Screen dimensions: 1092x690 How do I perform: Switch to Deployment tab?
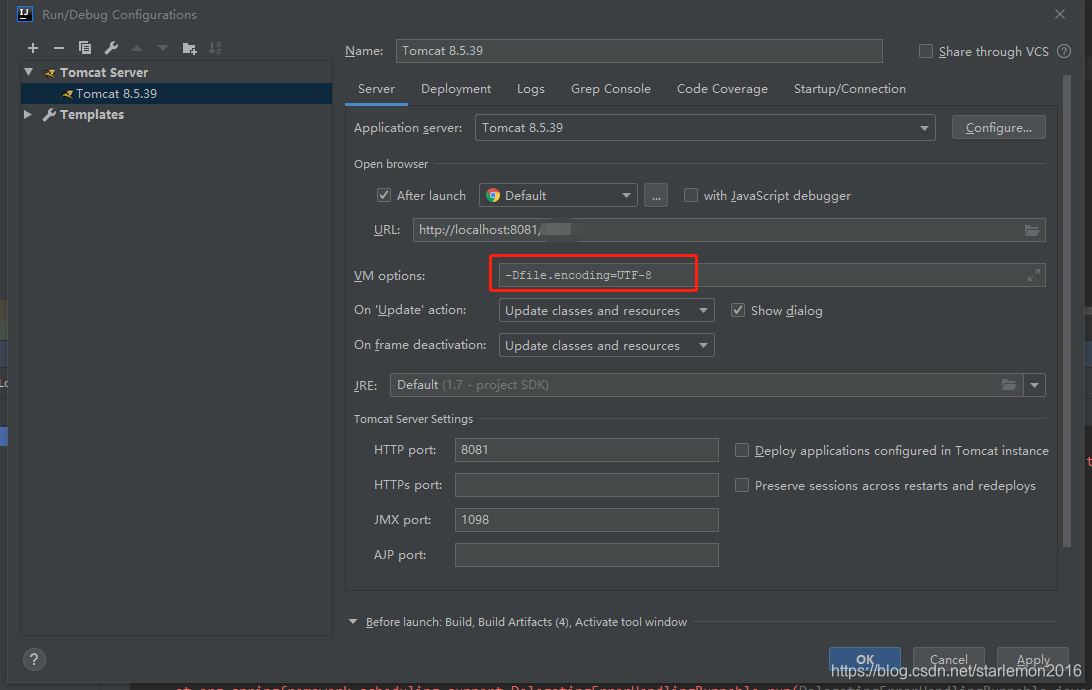456,88
